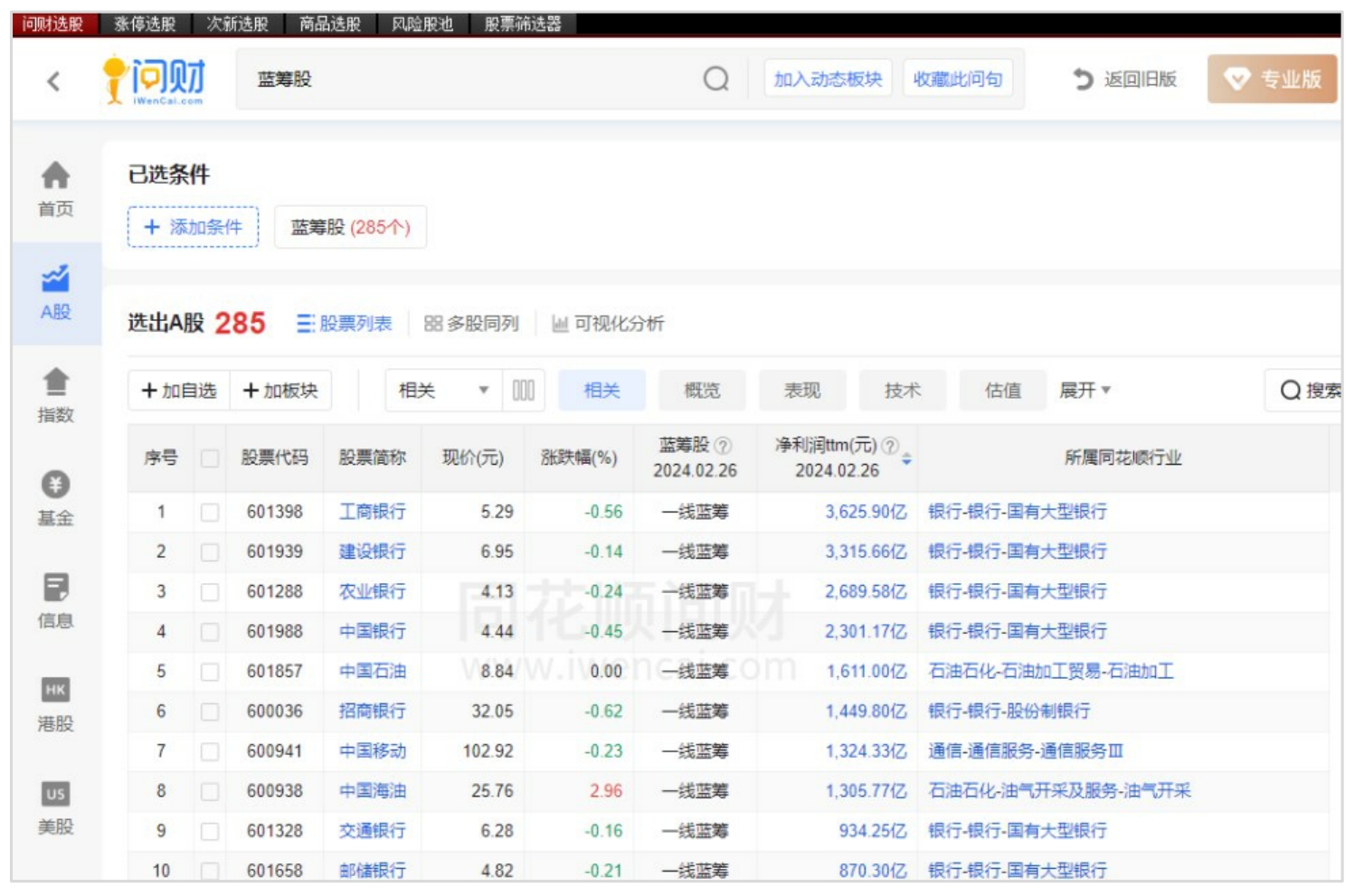Screen dimensions: 1354x896
Task: Click the 3,625.90亿 net profit value
Action: click(x=866, y=513)
